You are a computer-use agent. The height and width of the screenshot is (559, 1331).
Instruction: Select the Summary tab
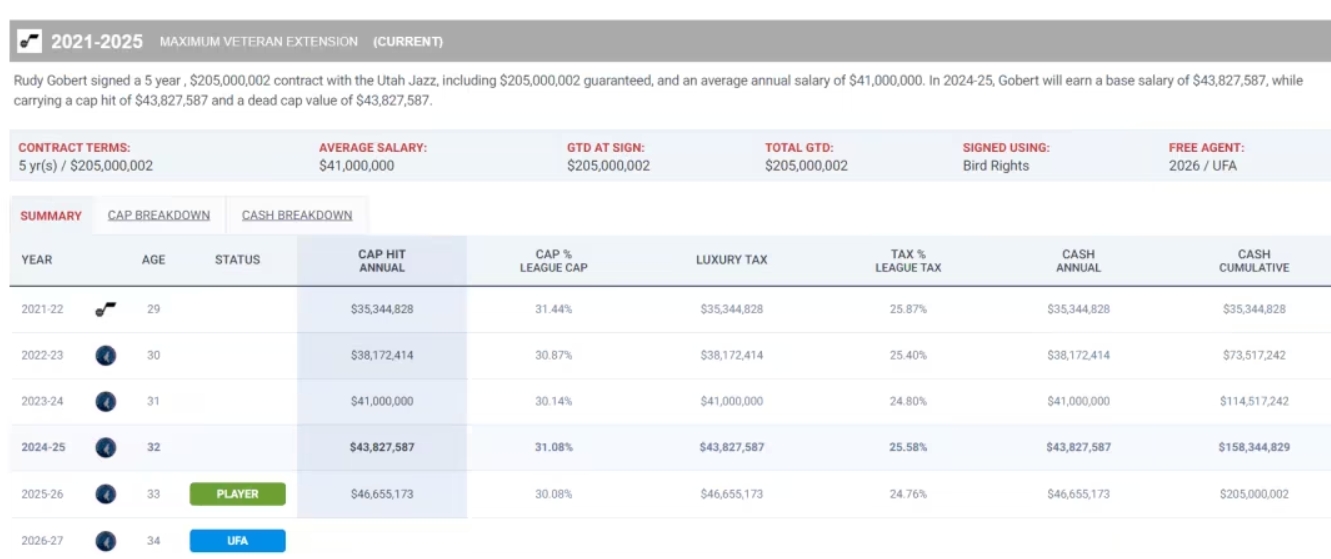point(51,216)
